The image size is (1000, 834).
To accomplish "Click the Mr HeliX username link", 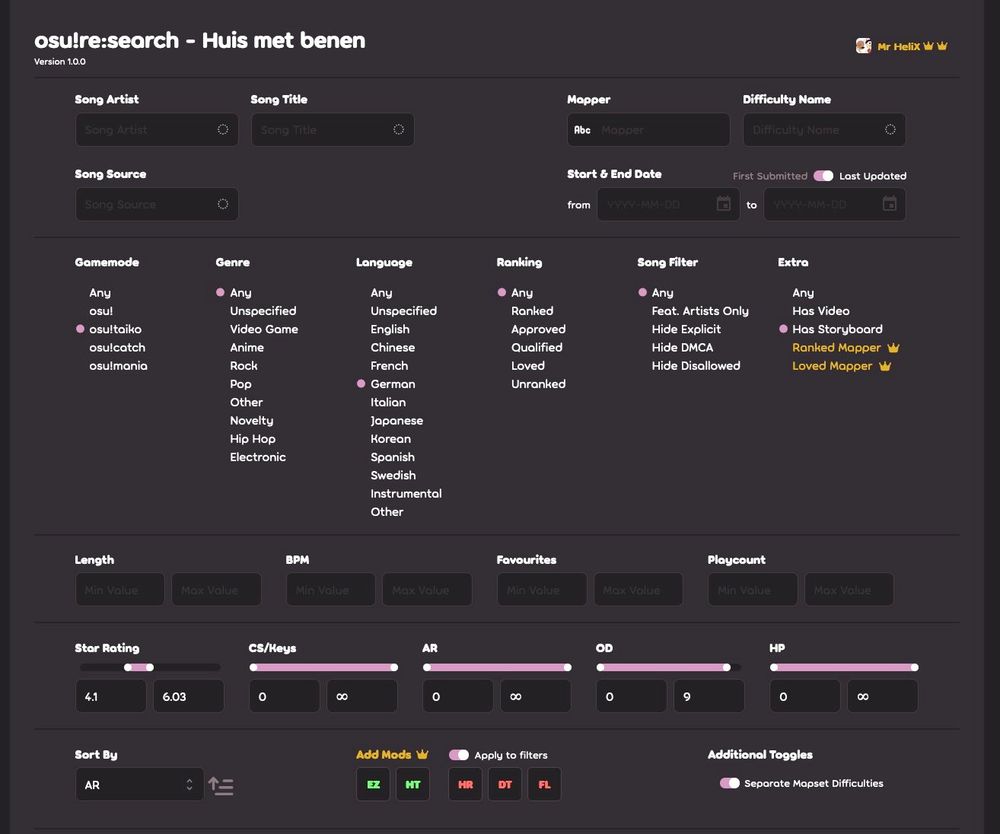I will click(899, 47).
